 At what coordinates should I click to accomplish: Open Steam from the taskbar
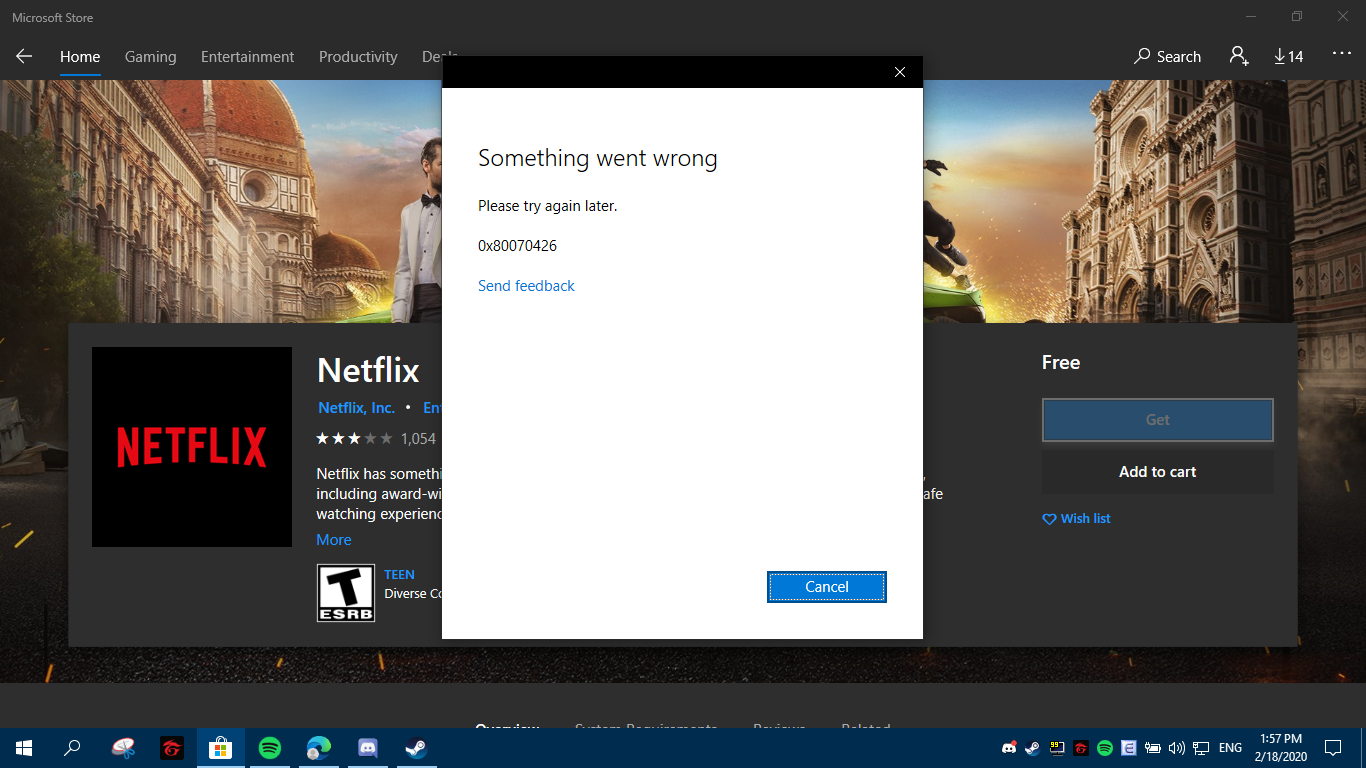pyautogui.click(x=417, y=747)
